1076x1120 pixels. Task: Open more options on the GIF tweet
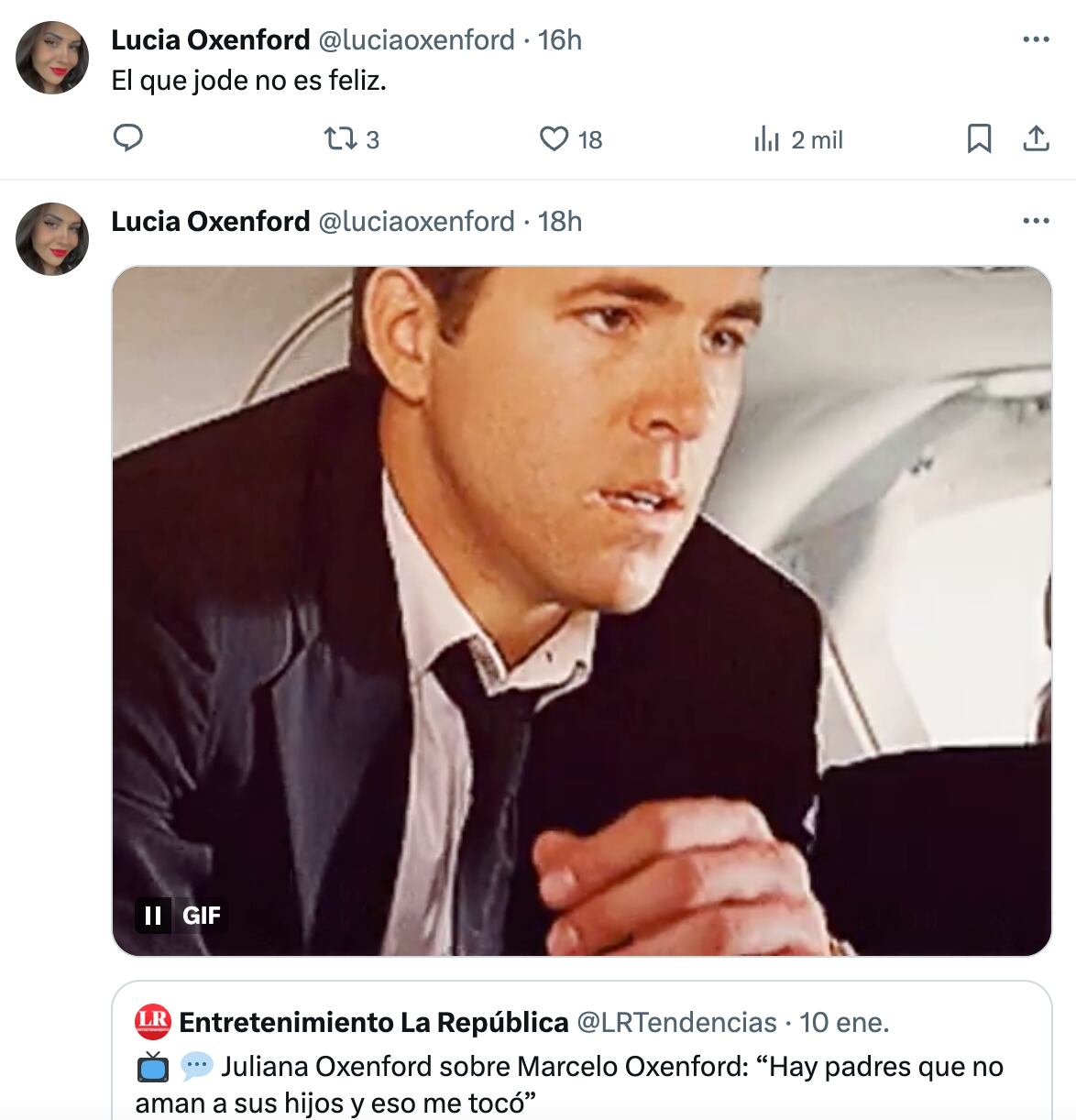[x=1037, y=218]
